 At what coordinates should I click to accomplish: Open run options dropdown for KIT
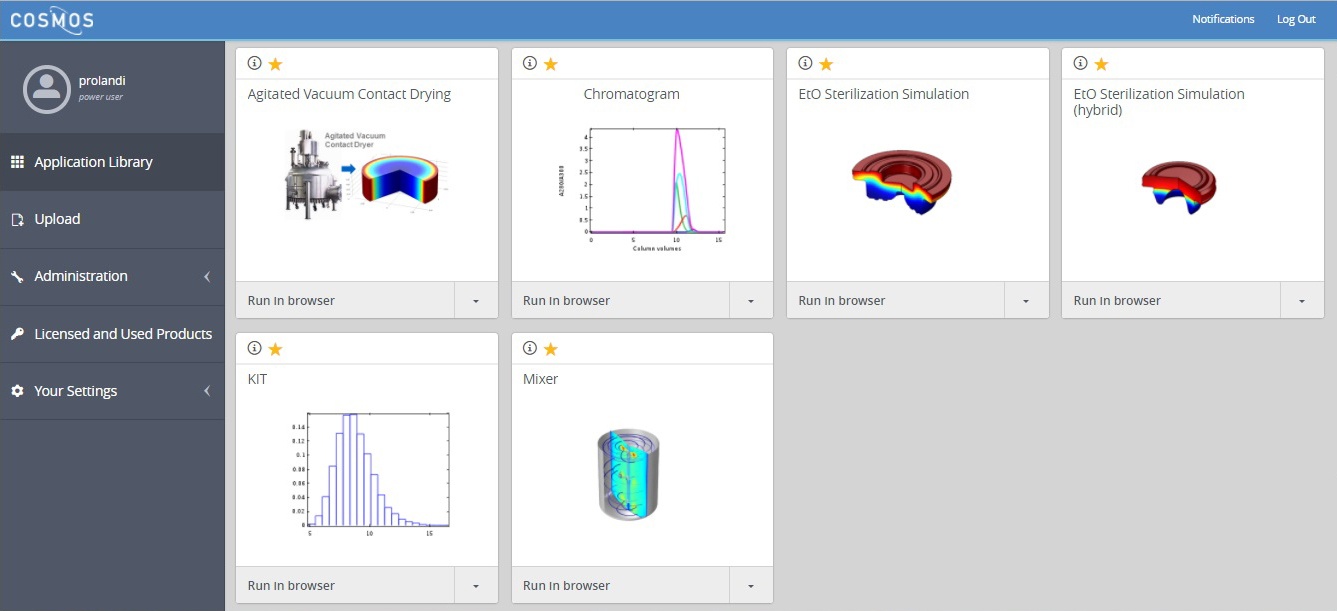click(476, 585)
